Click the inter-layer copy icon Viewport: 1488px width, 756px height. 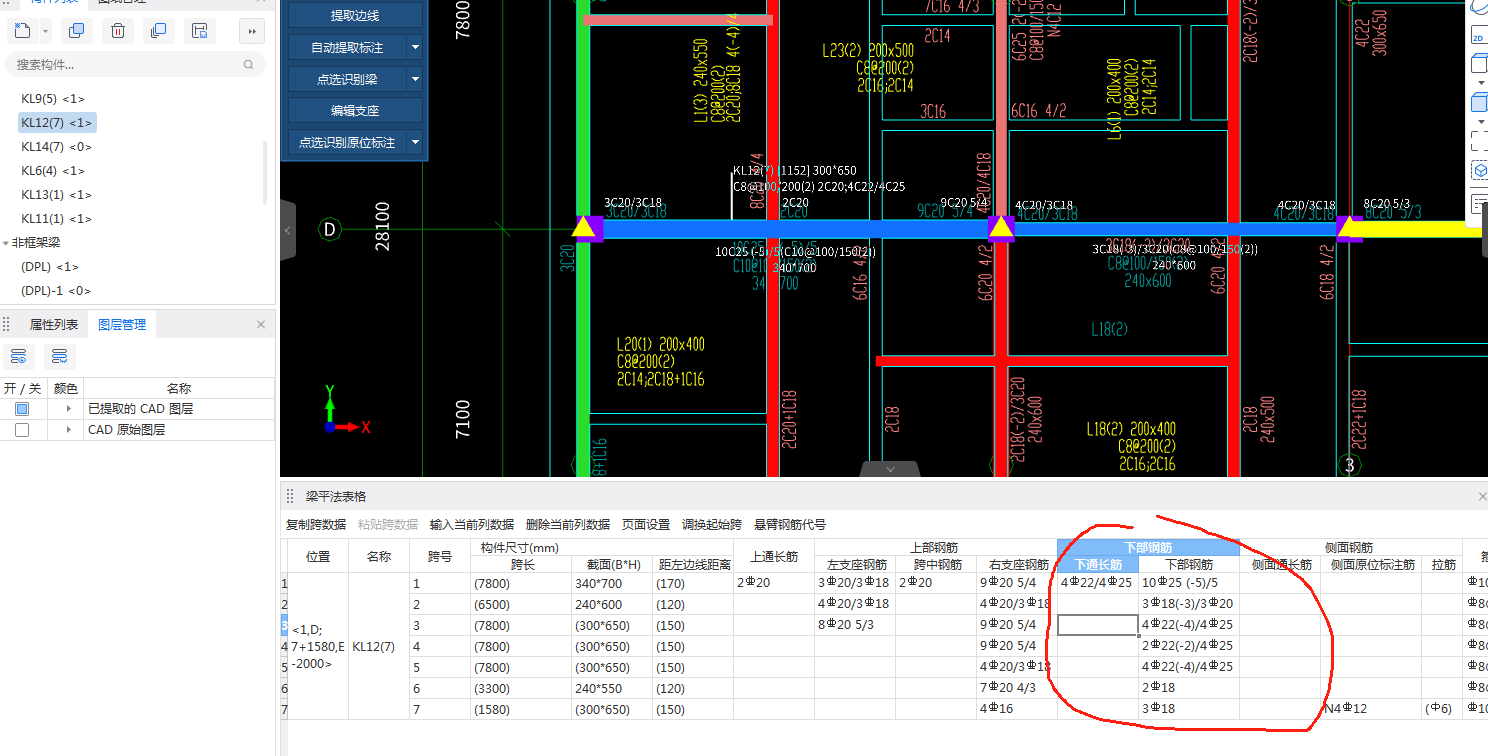(x=158, y=31)
